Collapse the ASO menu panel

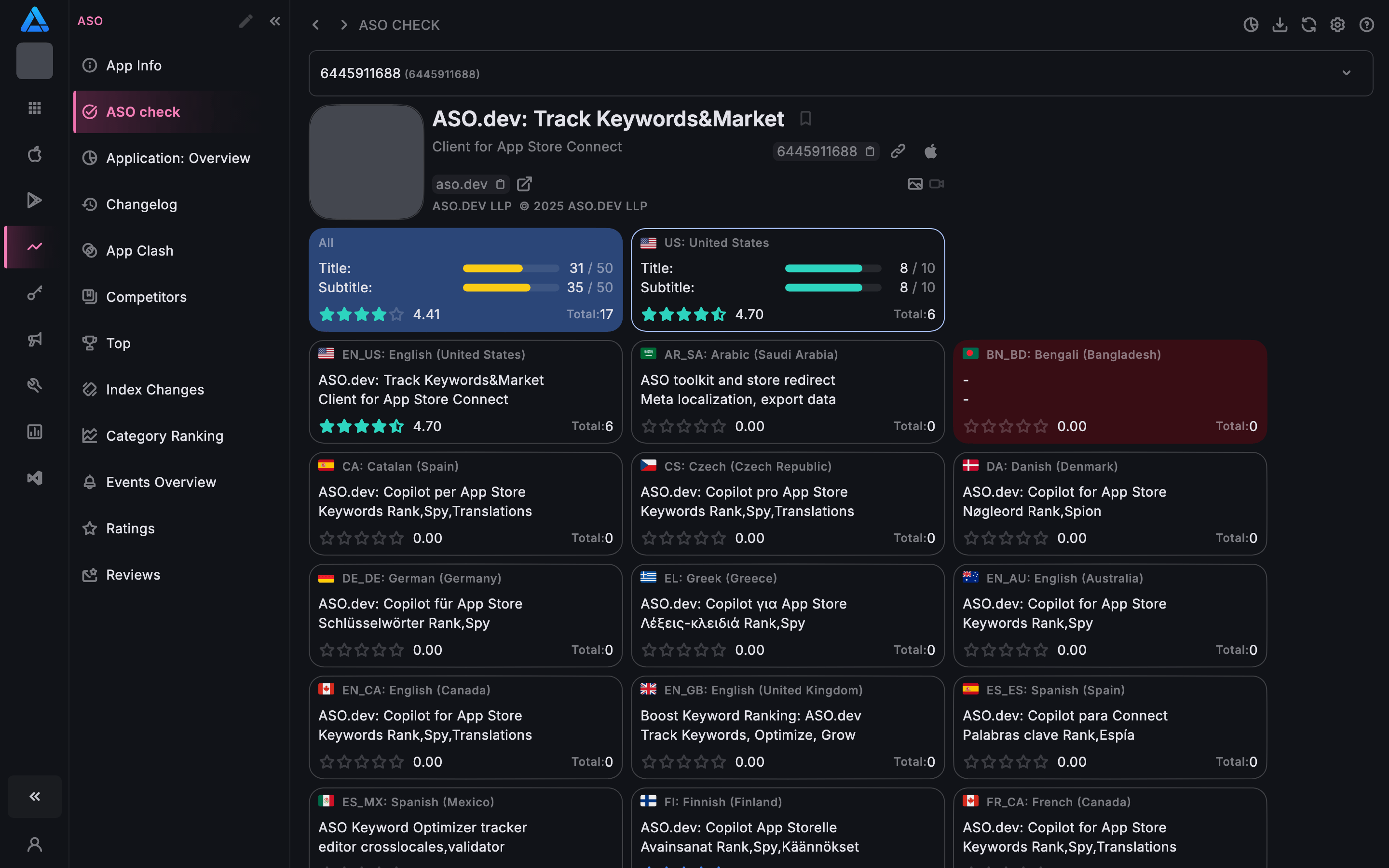tap(275, 21)
